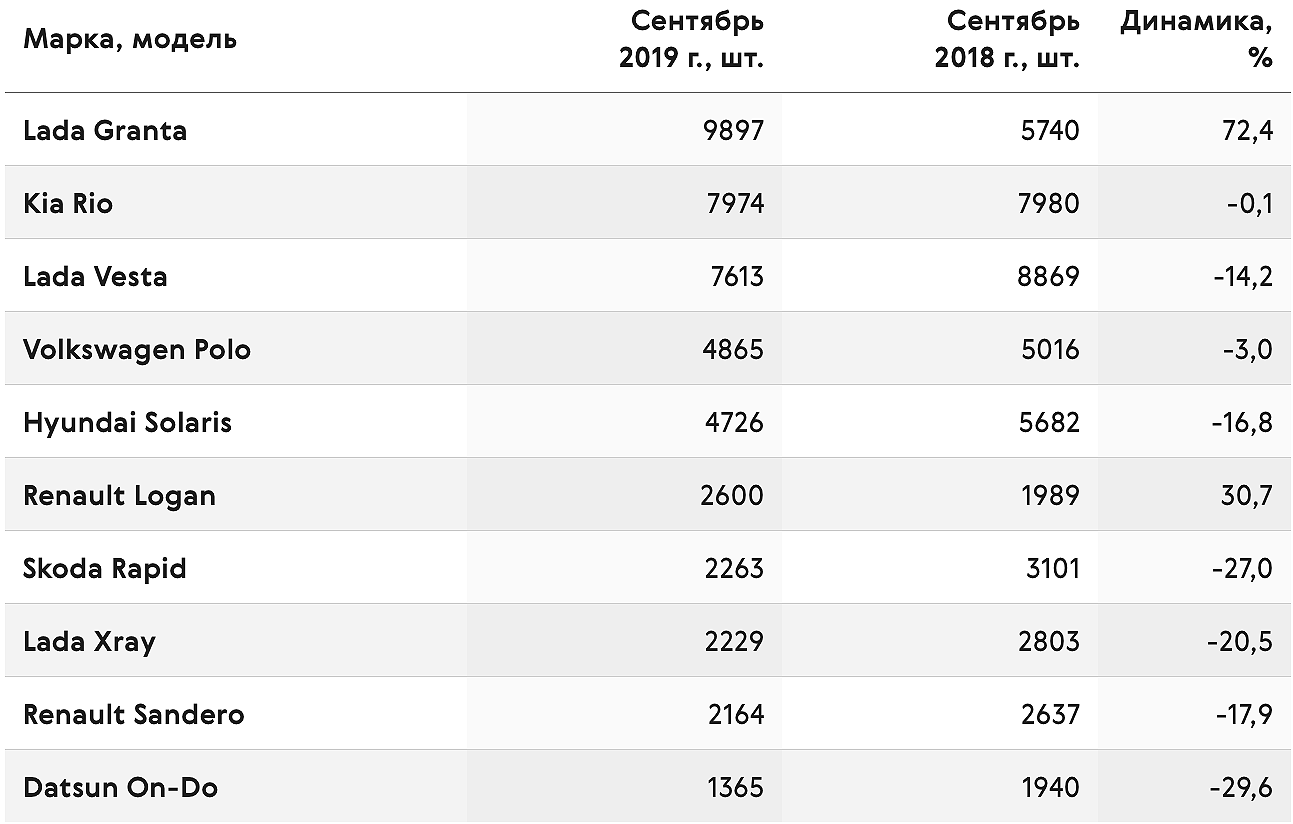
Task: Click the Марка, модель column header
Action: [130, 40]
